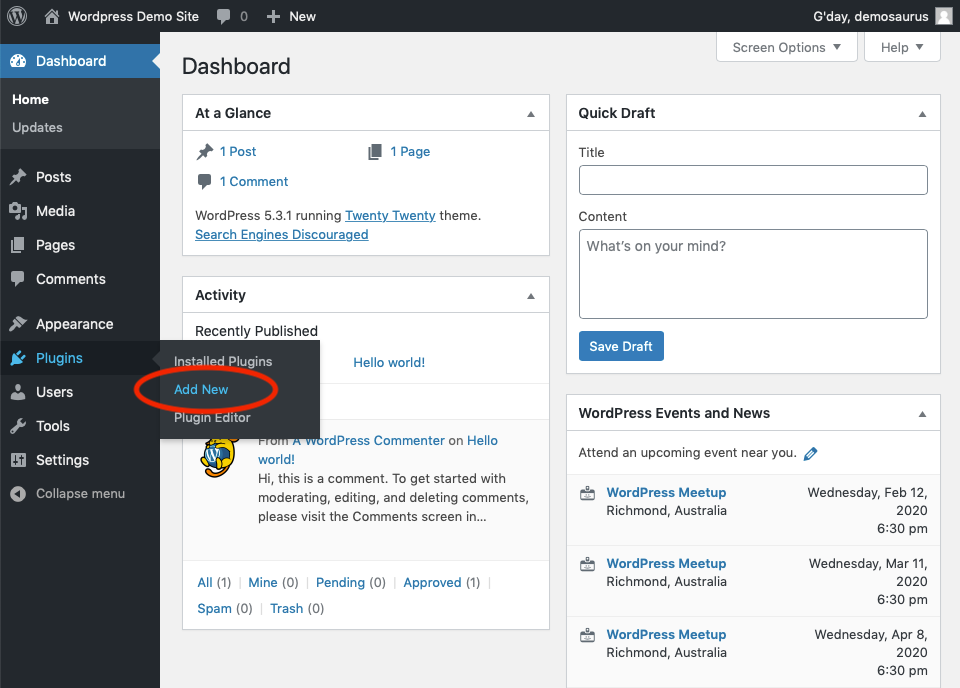960x688 pixels.
Task: Open the Appearance menu label
Action: [75, 324]
